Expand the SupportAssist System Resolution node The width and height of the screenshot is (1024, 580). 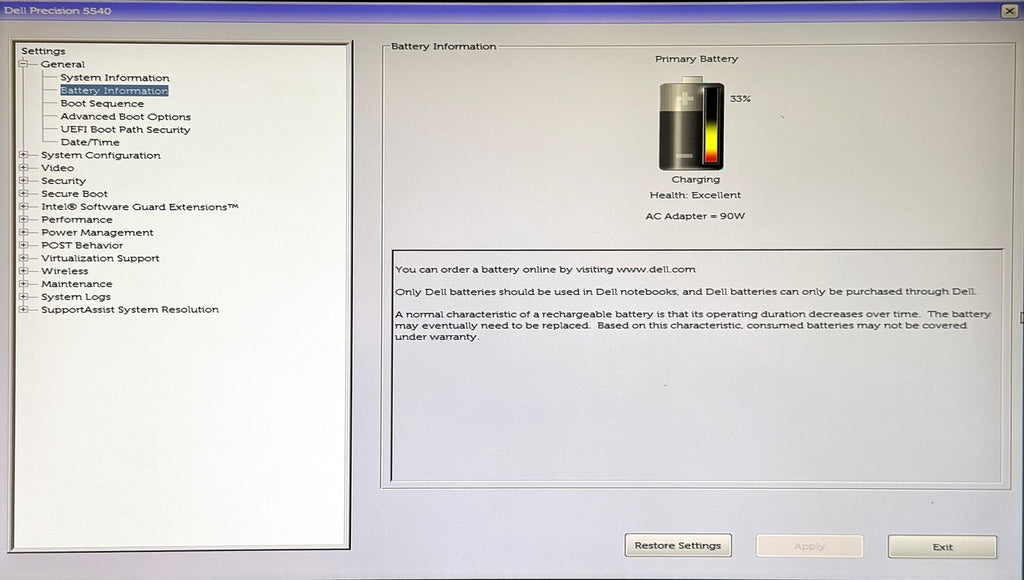22,309
